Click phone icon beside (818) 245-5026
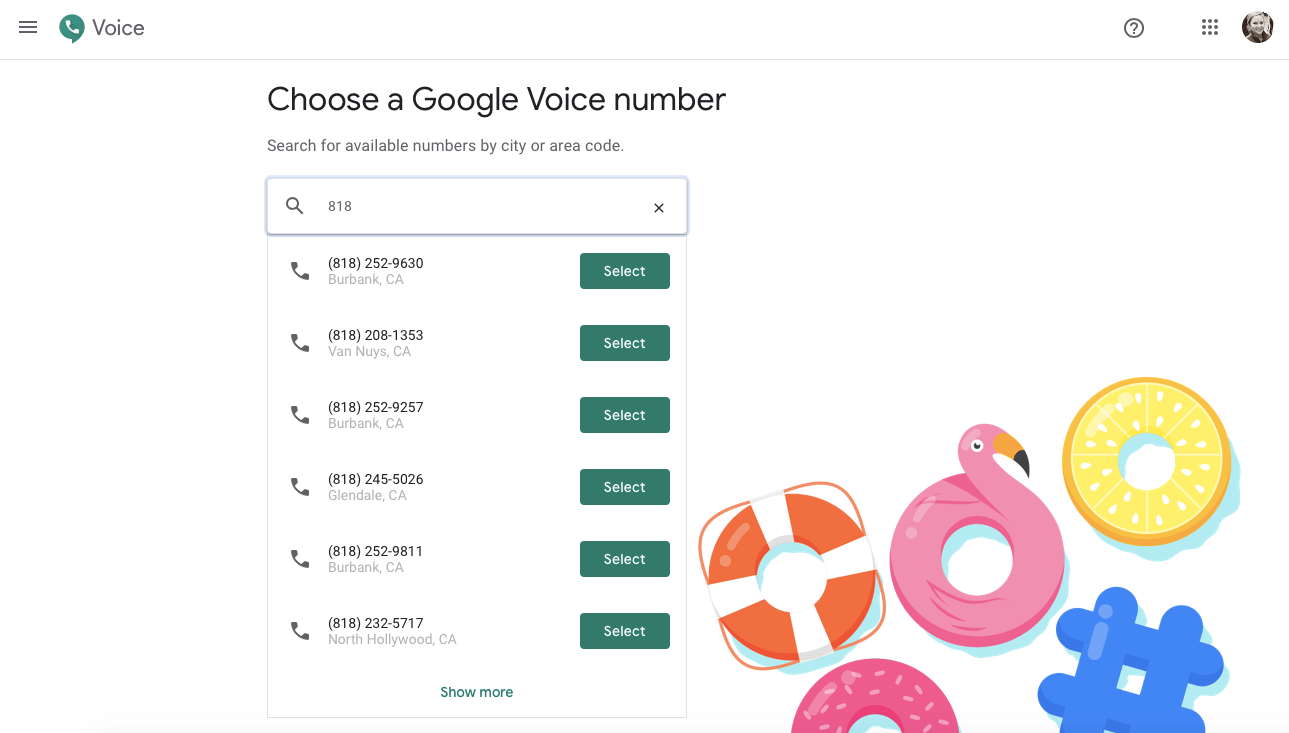1289x733 pixels. click(300, 487)
